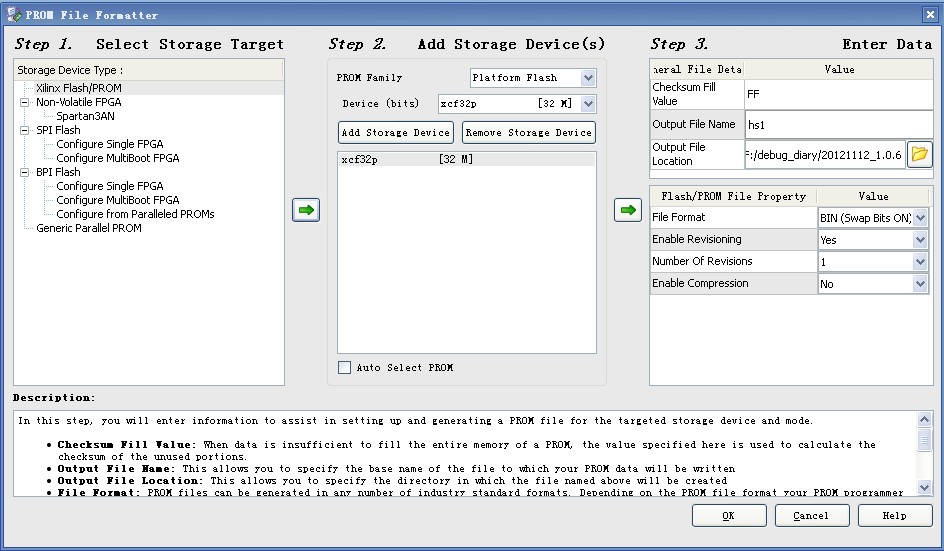
Task: Select Xilinx Flash/PROM storage type
Action: [x=79, y=88]
